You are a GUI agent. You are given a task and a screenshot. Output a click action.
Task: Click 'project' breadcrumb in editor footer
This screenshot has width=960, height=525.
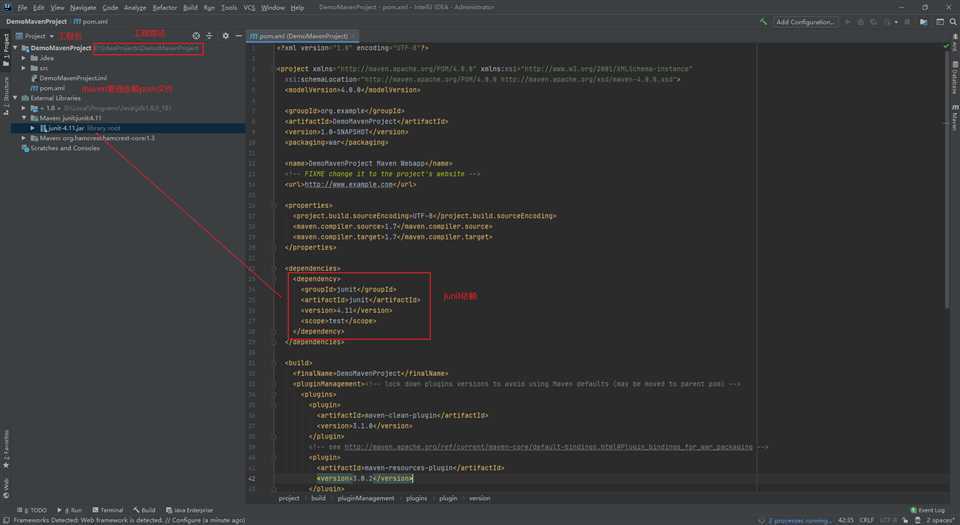tap(289, 498)
